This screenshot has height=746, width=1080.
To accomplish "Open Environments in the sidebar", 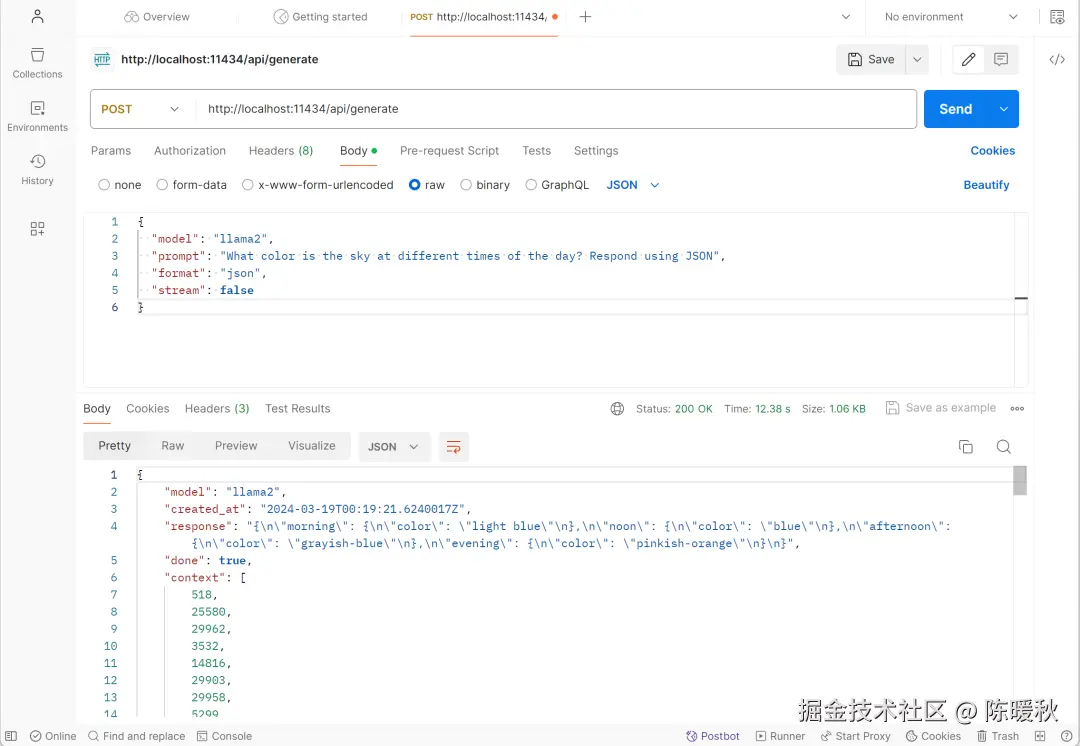I will (x=37, y=116).
